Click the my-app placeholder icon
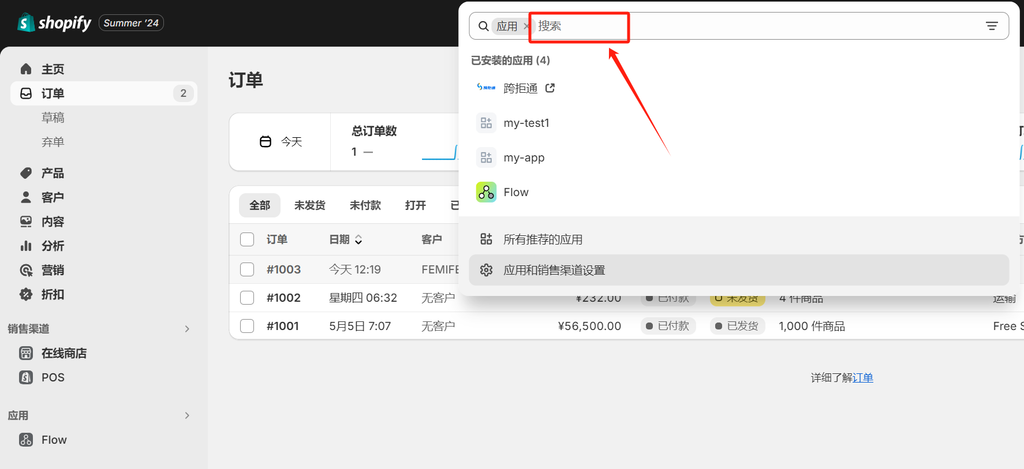This screenshot has width=1024, height=469. 486,157
